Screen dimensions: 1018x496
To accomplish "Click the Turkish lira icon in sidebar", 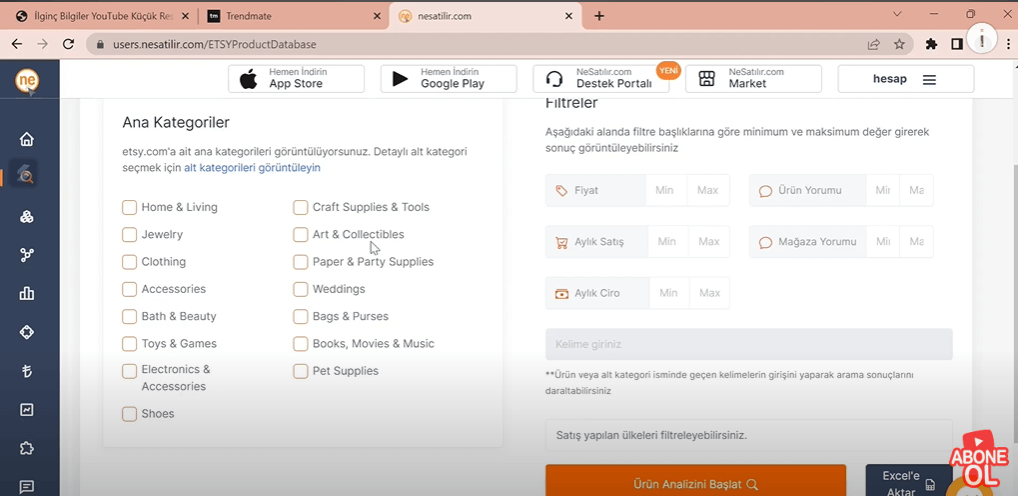I will click(27, 371).
